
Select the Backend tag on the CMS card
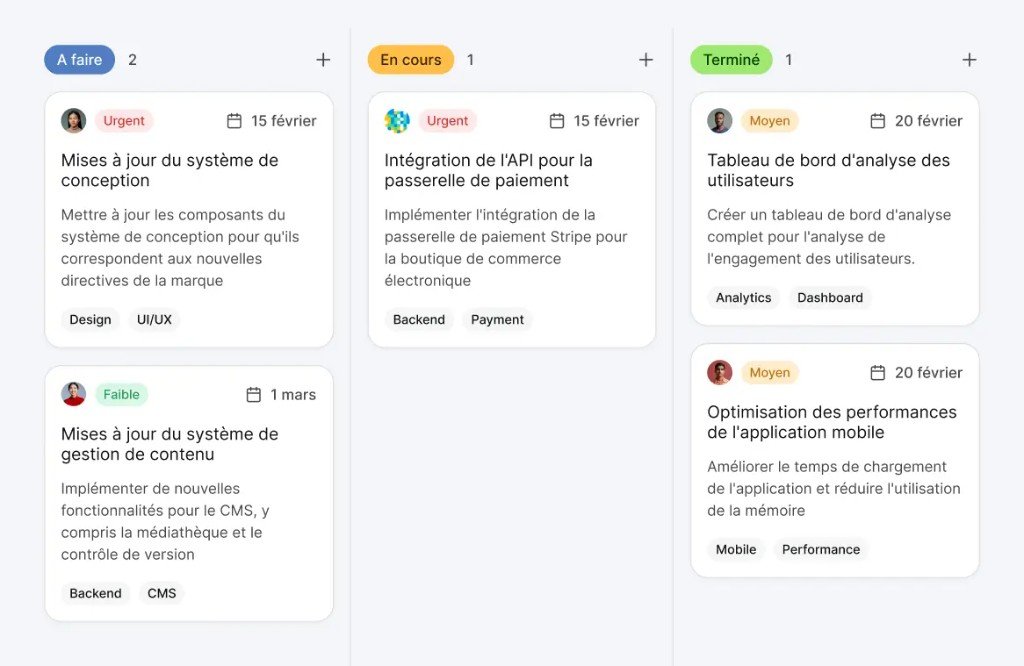point(95,593)
